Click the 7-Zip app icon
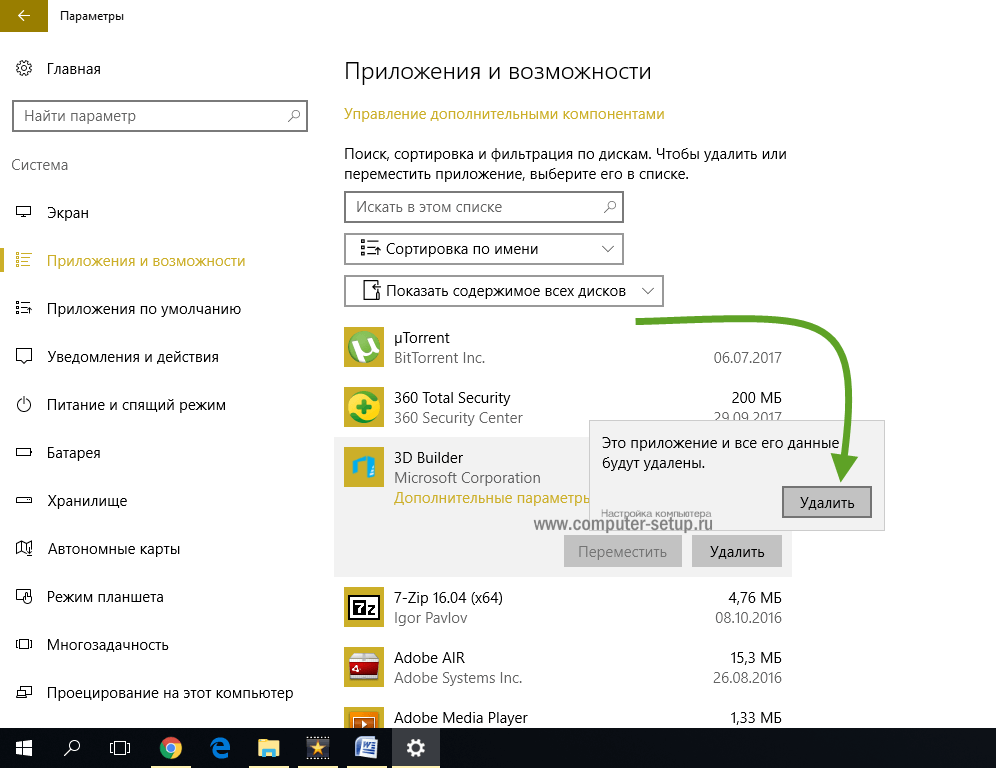Viewport: 996px width, 768px height. (x=363, y=607)
